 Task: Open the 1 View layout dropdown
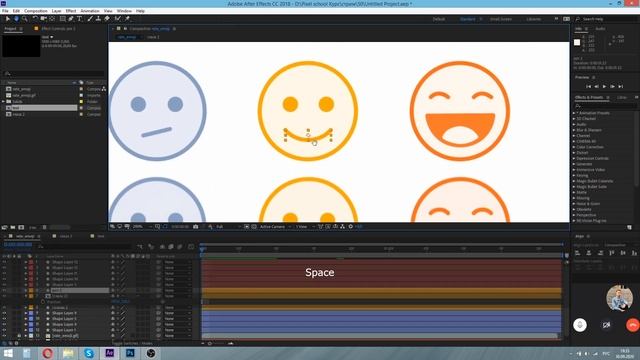pos(304,227)
